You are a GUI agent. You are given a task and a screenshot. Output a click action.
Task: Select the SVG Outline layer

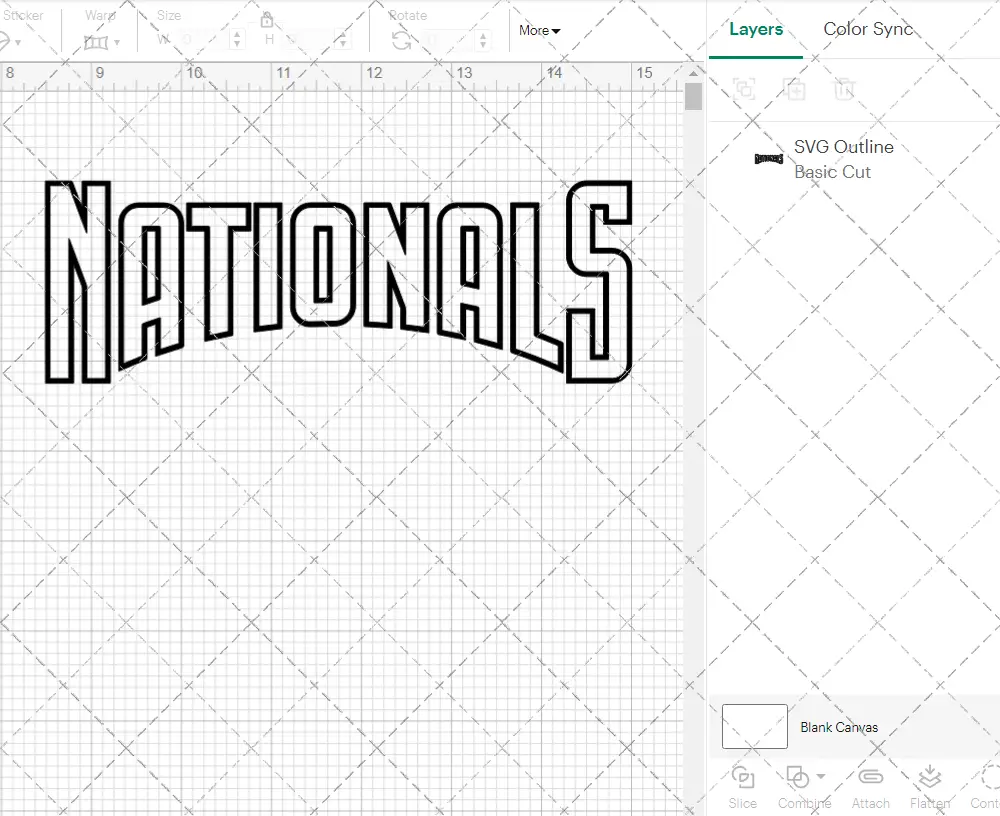(843, 159)
